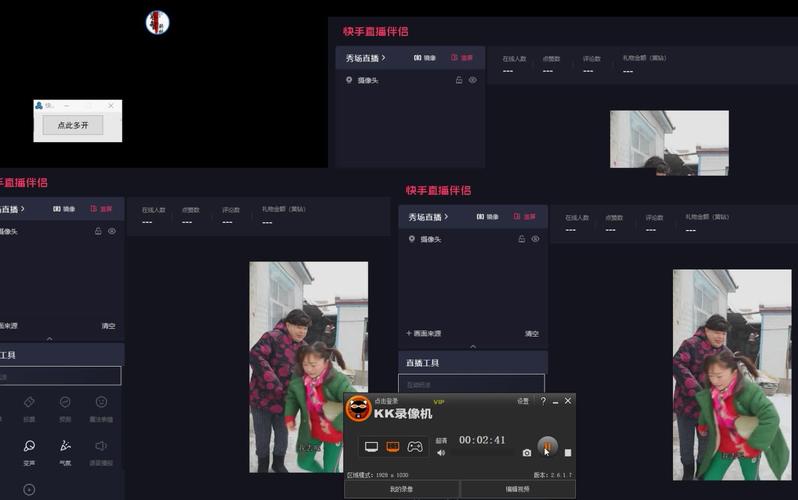Viewport: 798px width, 500px height.
Task: Toggle 摄像头 eye visibility in top window
Action: click(x=473, y=80)
